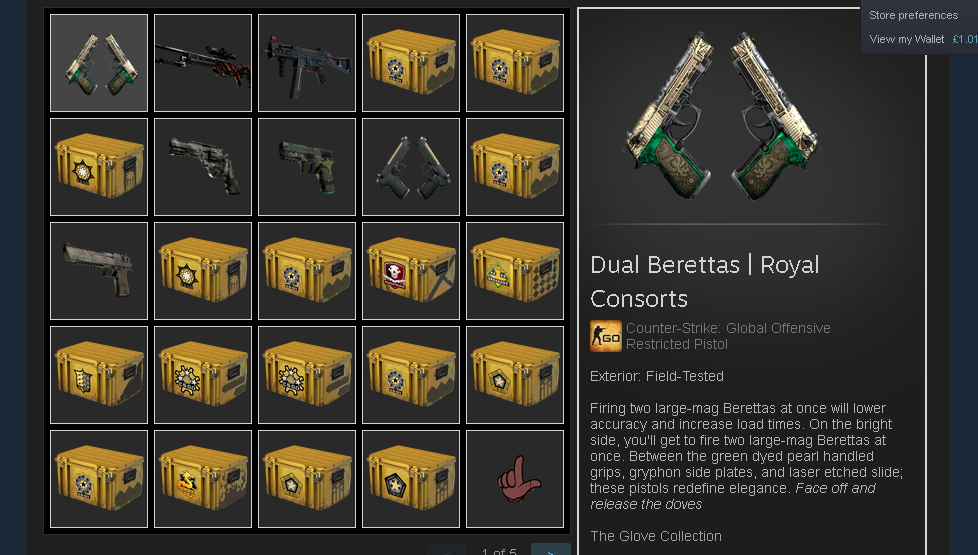Select the case with green diamond badge
Screen dimensions: 978x555
pos(515,271)
